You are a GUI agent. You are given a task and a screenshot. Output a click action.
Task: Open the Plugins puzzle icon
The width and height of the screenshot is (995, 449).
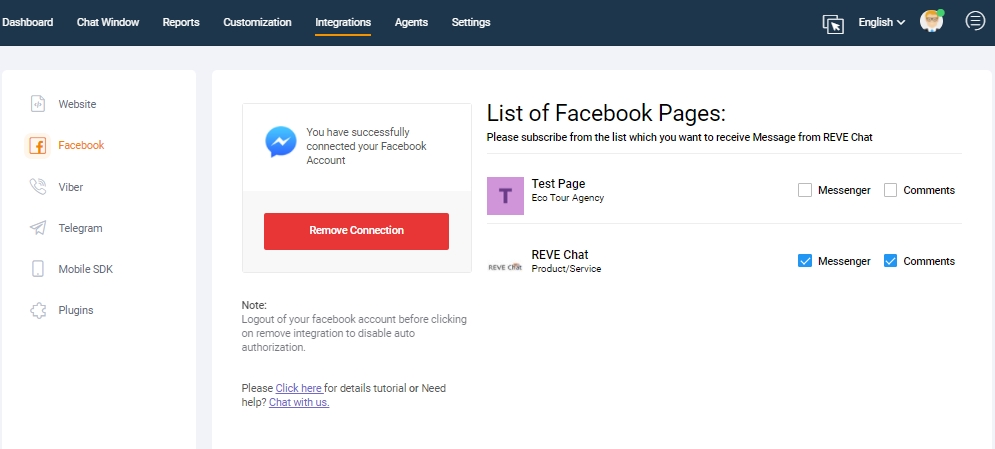(38, 310)
